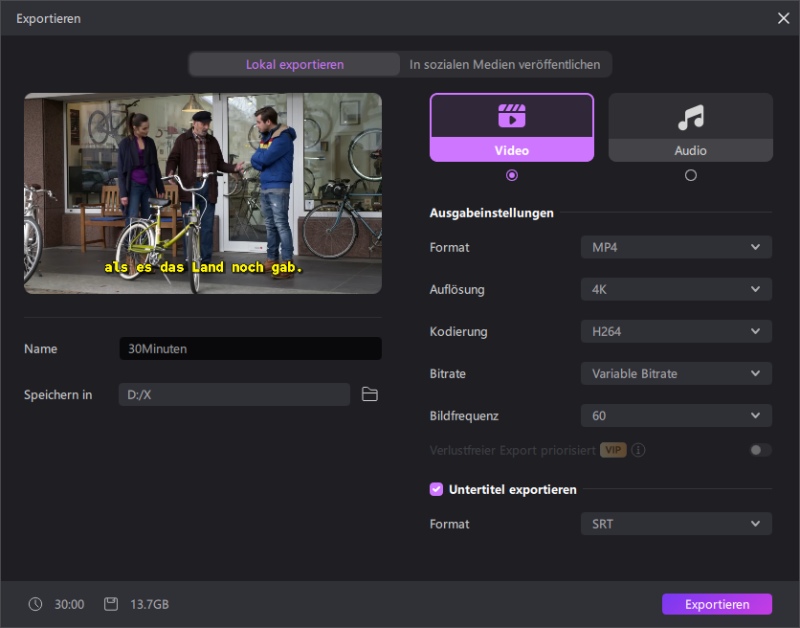Screen dimensions: 800x628
Task: Expand the 4K Auflösung dropdown
Action: [x=676, y=289]
